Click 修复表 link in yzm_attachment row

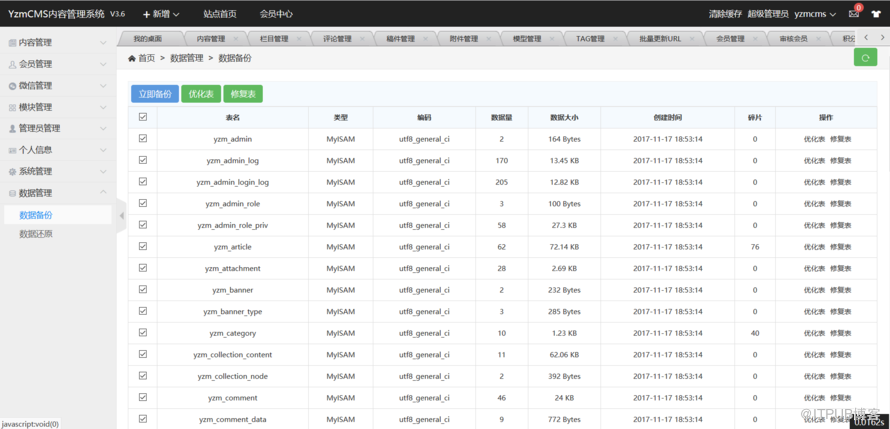point(840,268)
